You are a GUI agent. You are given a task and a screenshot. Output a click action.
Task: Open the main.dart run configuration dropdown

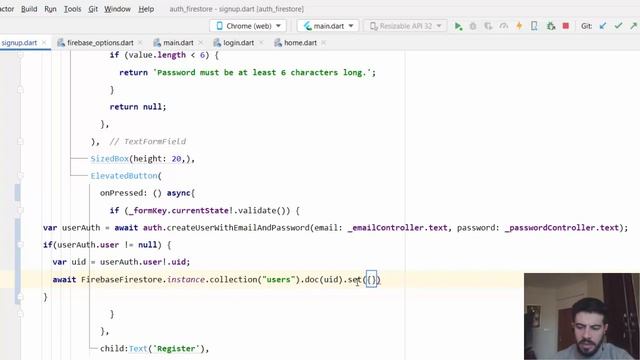(x=328, y=26)
